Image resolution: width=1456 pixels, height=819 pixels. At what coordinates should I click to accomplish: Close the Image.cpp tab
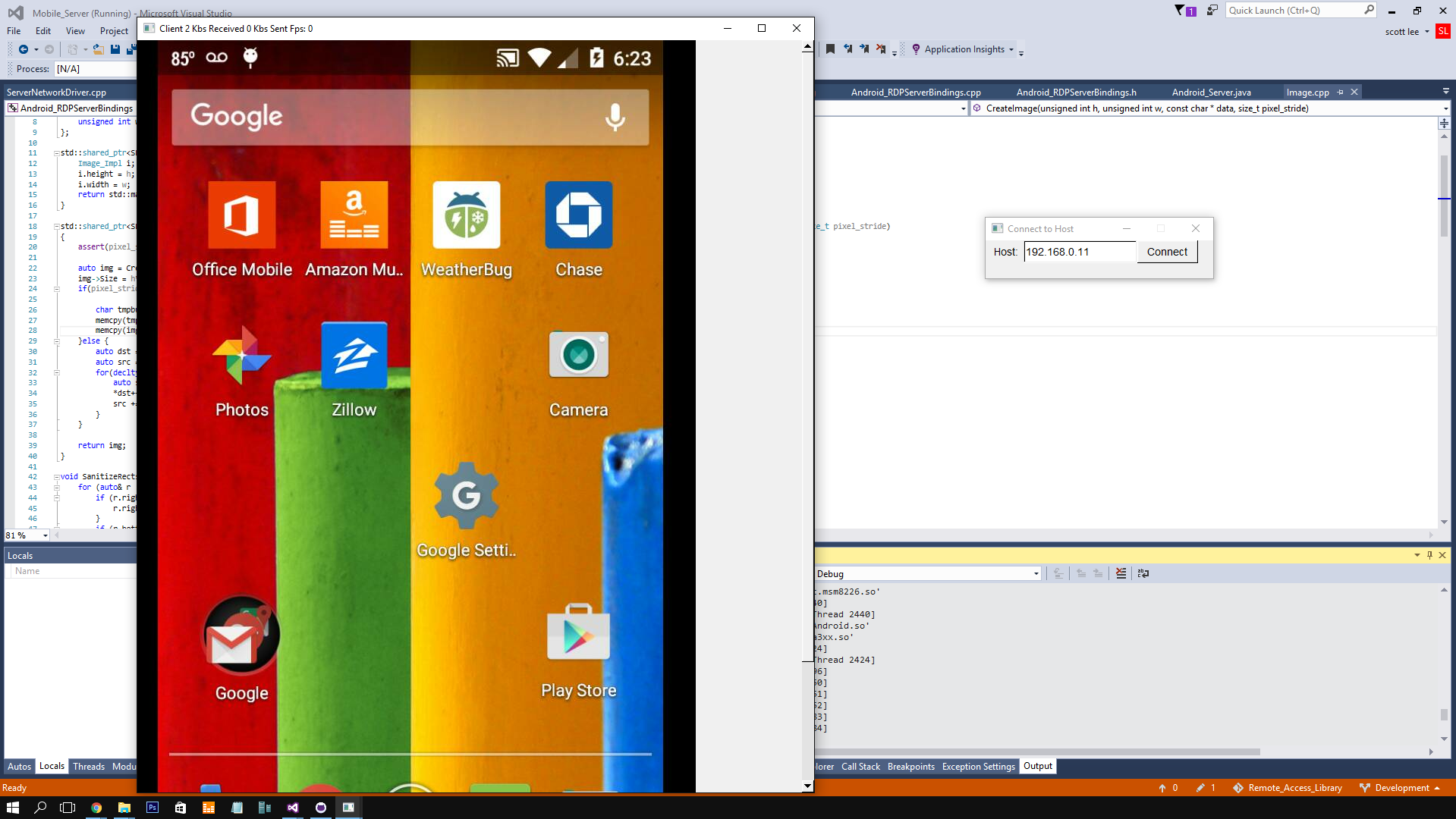[x=1354, y=92]
